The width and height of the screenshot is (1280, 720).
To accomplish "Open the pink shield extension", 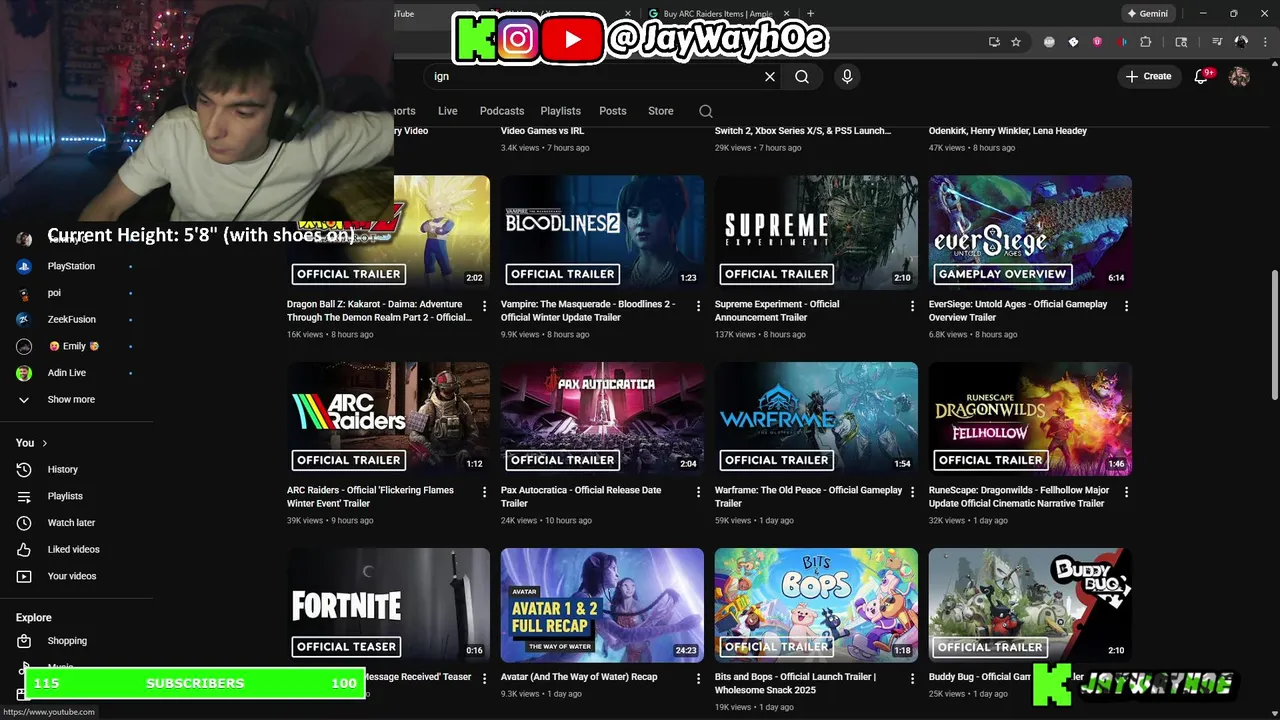I will pos(1097,42).
